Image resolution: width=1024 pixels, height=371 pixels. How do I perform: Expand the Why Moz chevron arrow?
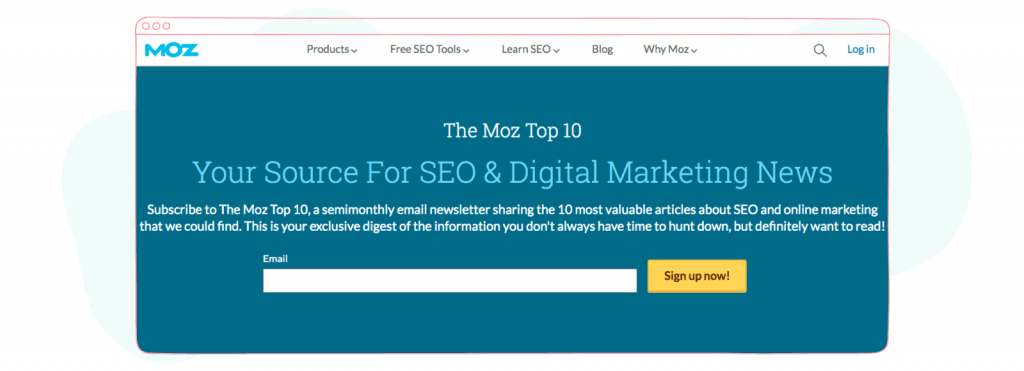(x=694, y=51)
